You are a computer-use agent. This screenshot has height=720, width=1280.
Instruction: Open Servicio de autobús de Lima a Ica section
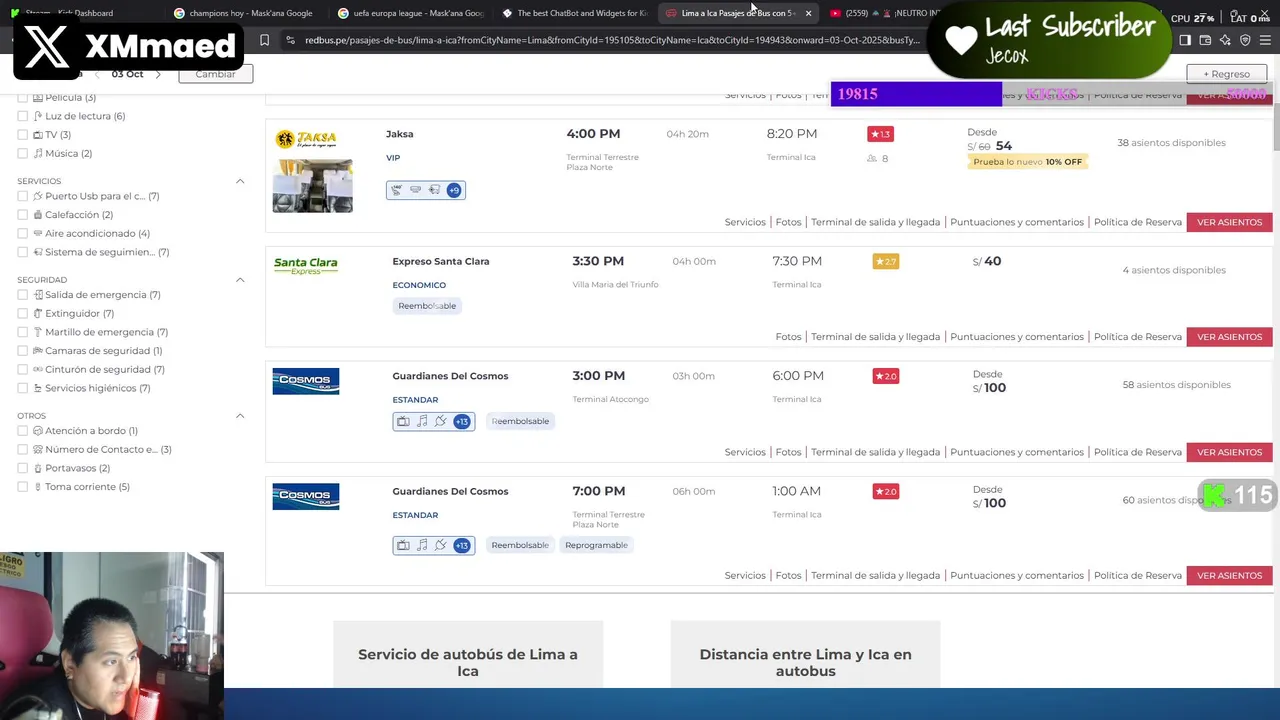(468, 662)
